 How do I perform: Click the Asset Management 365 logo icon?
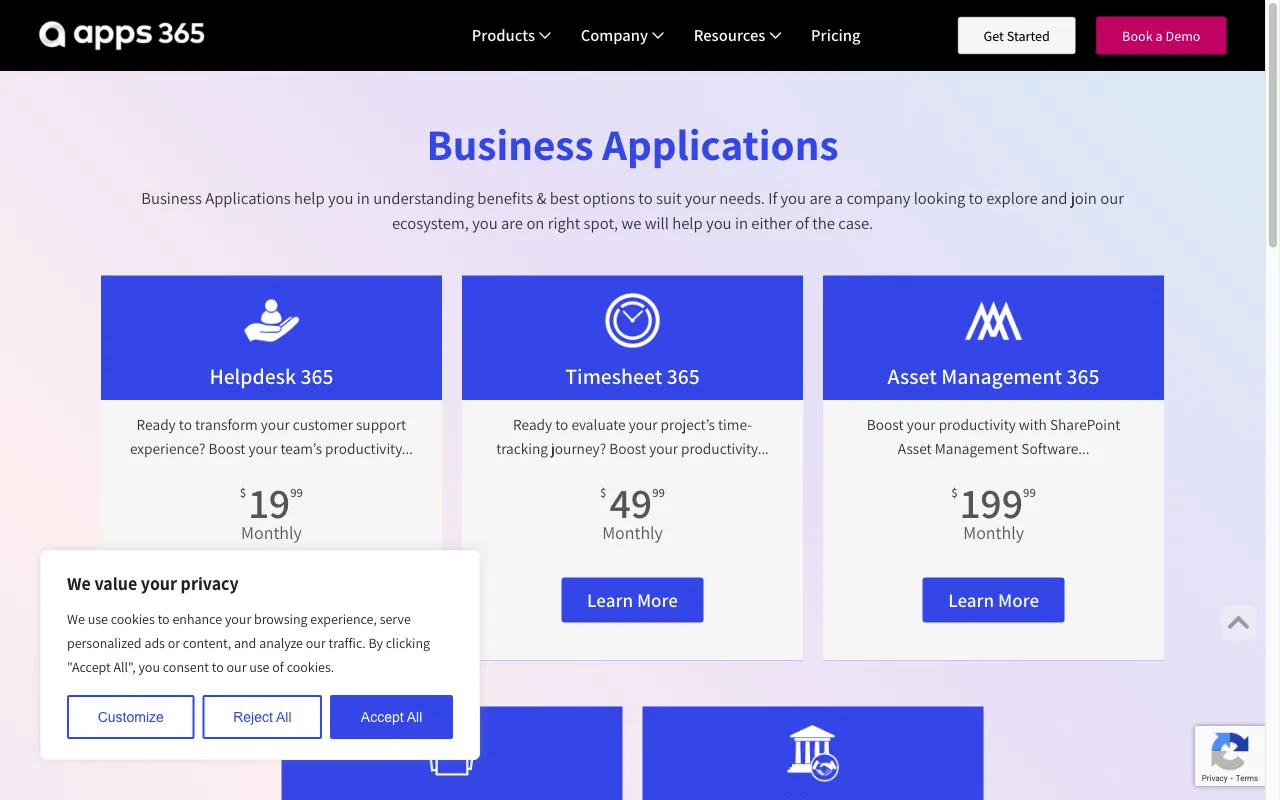tap(993, 321)
